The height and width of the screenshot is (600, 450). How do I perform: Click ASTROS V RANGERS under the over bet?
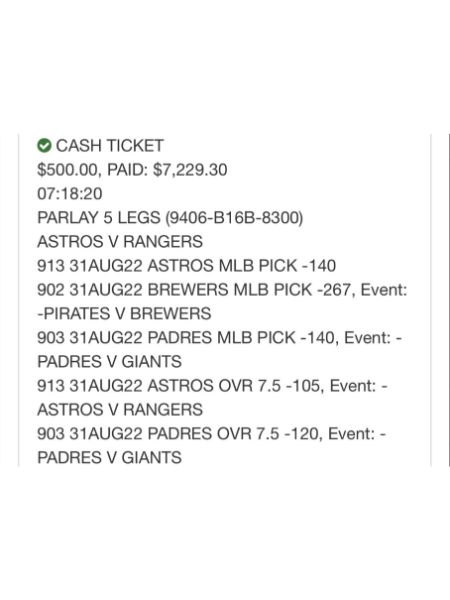120,410
